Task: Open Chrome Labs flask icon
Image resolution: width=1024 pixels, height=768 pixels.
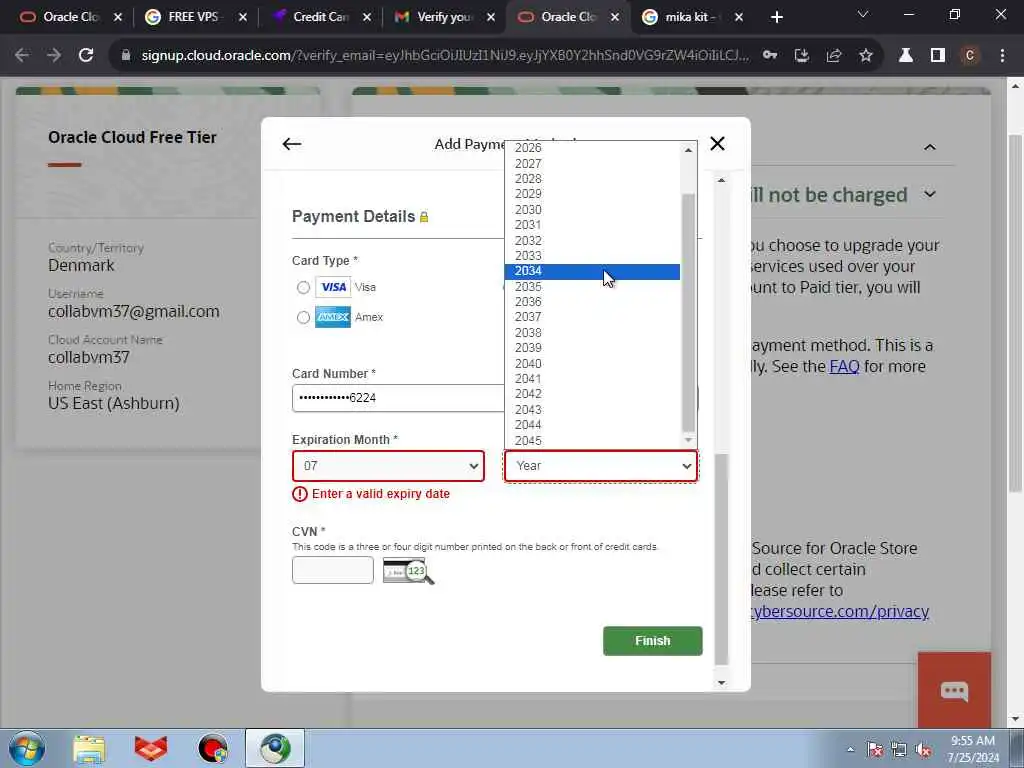Action: (x=906, y=56)
